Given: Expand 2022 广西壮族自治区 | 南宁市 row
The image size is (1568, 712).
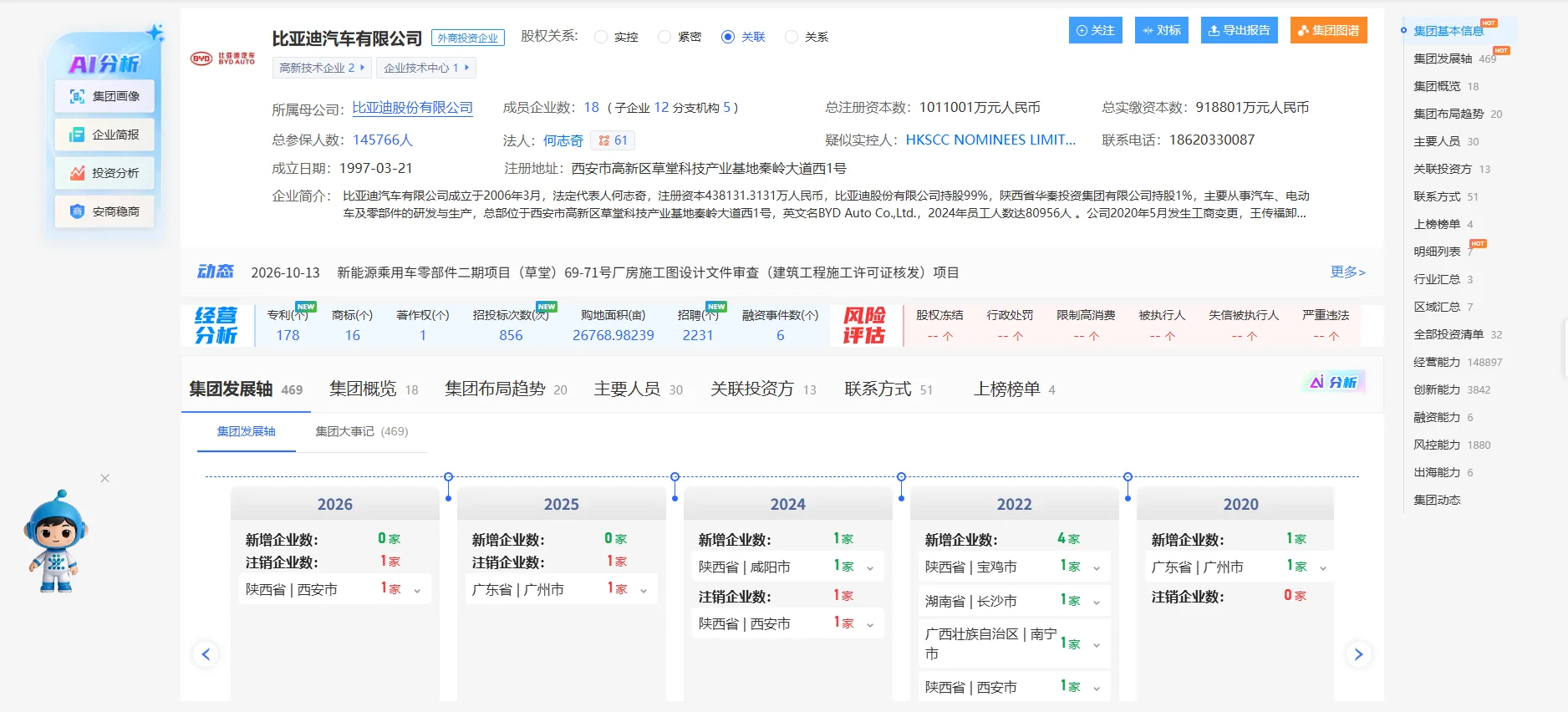Looking at the screenshot, I should (1014, 643).
